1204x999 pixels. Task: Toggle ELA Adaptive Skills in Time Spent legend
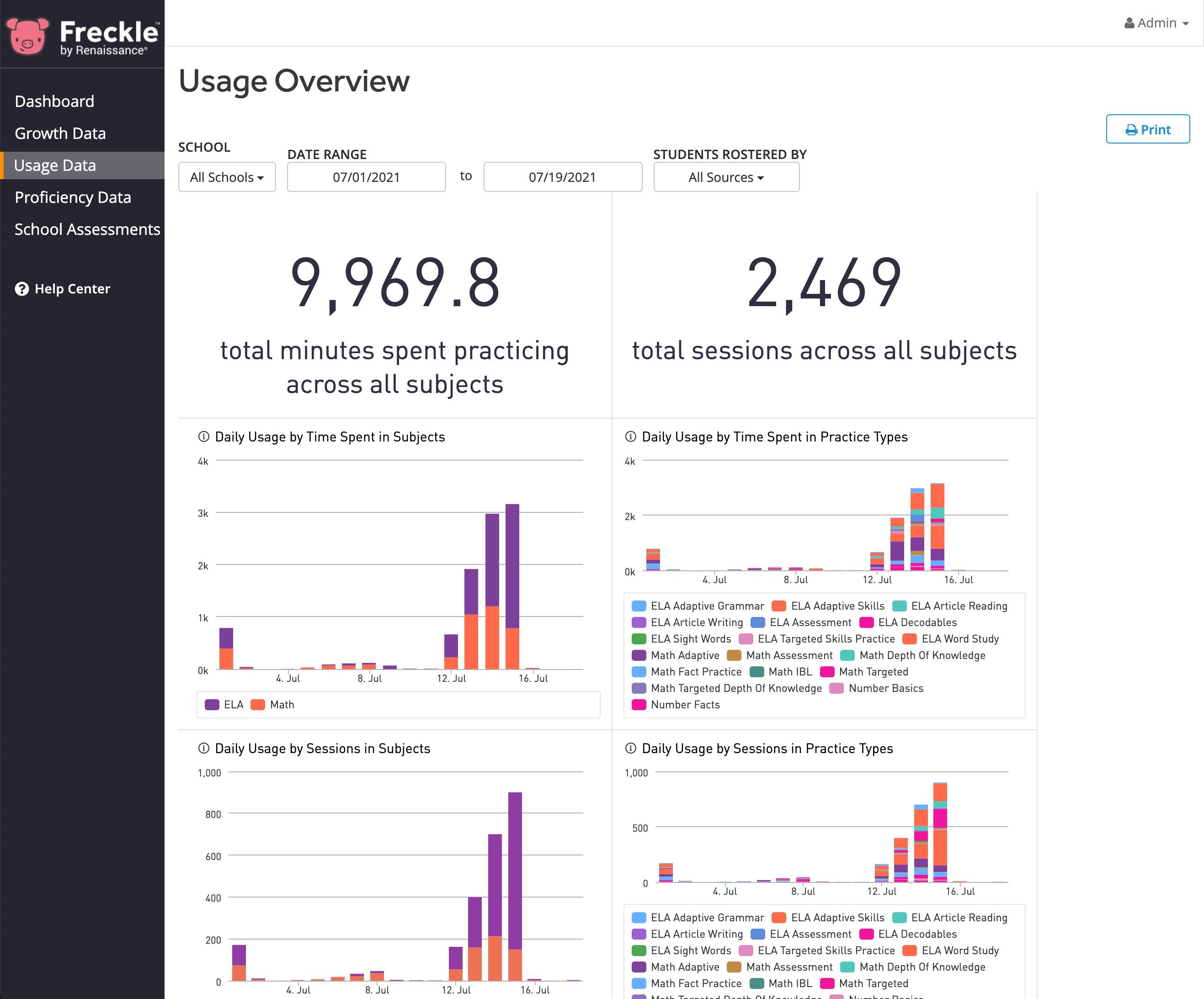(x=828, y=606)
